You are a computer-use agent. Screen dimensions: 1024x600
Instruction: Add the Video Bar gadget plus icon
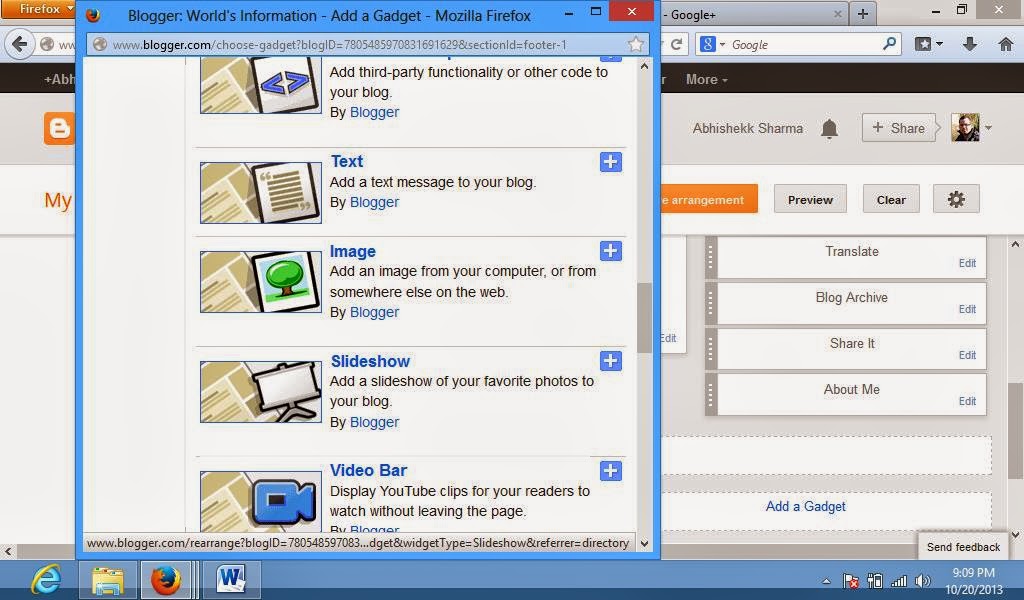coord(610,470)
